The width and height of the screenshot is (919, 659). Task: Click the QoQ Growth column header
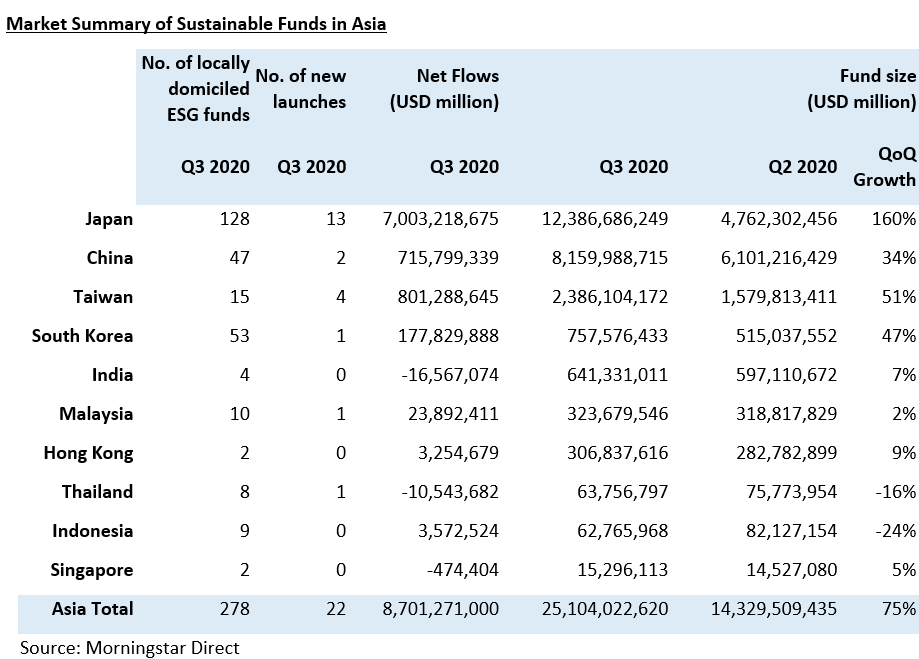click(891, 167)
